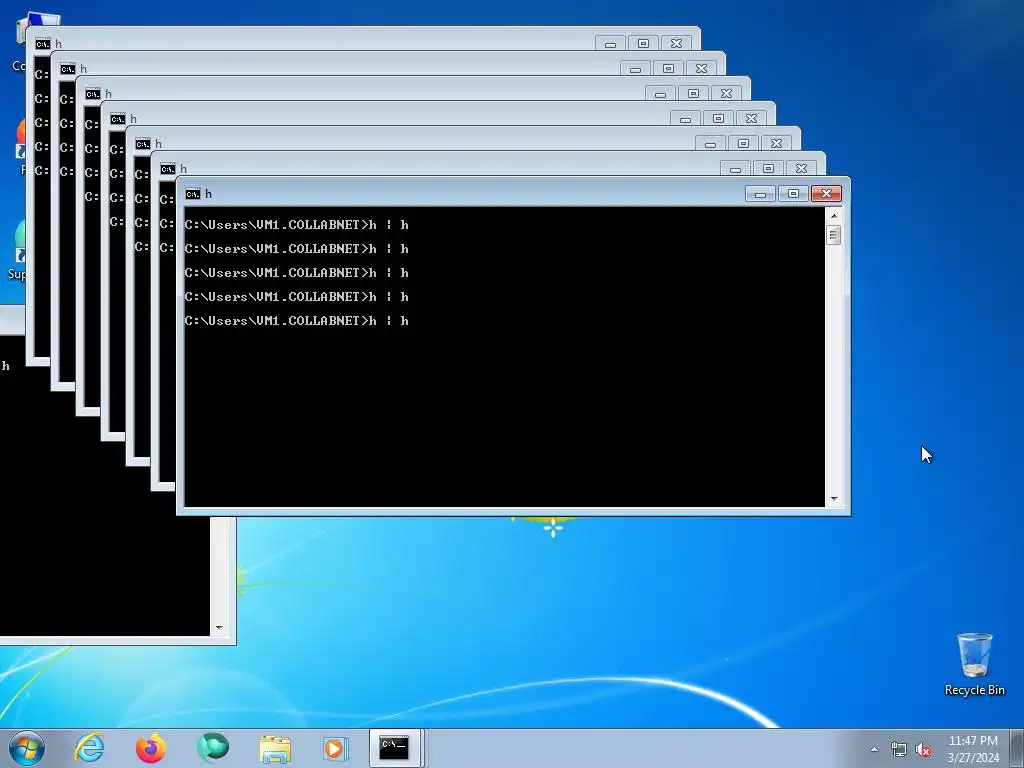Click the green globe browser icon on taskbar

213,748
